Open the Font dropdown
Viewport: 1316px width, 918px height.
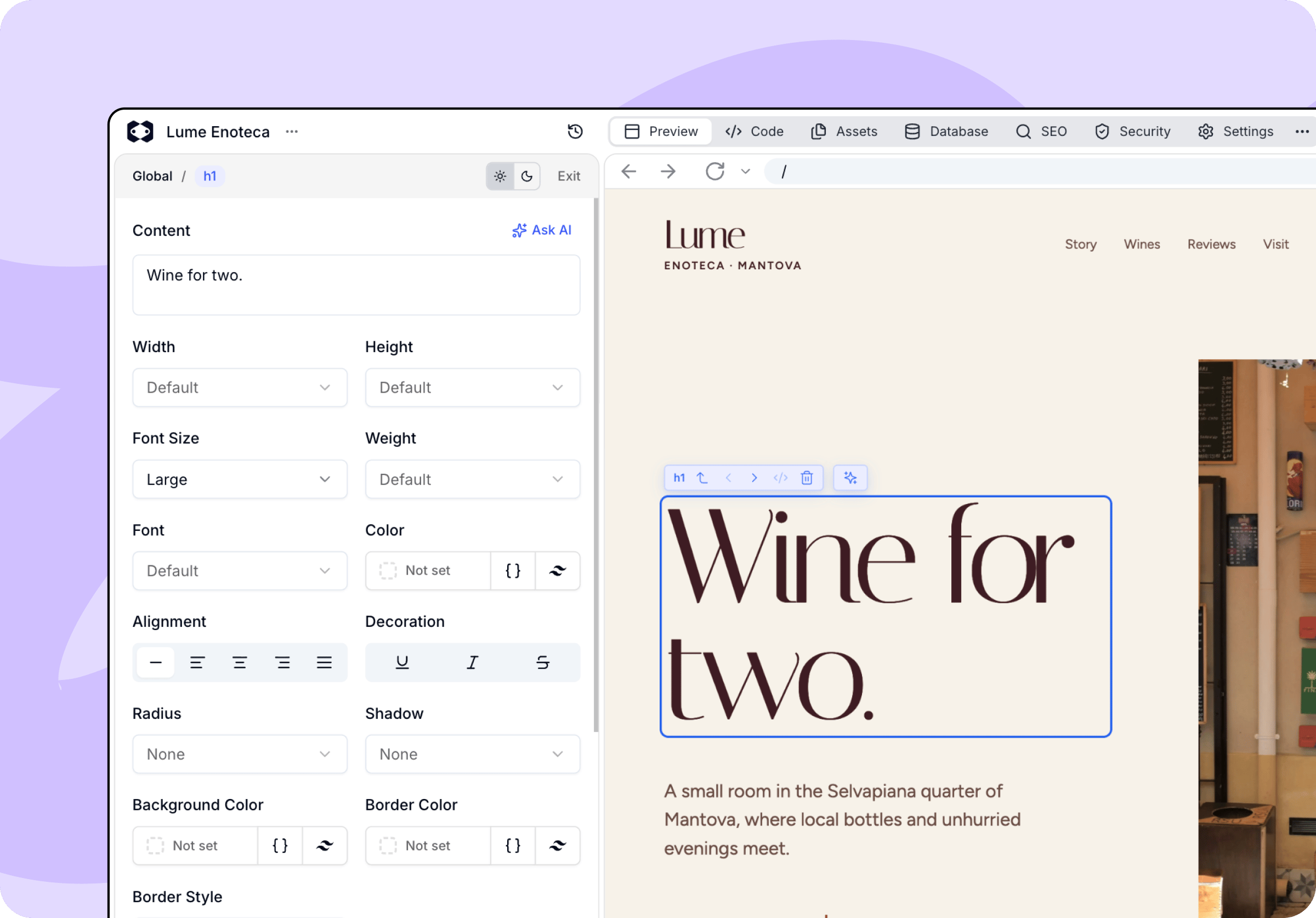tap(240, 570)
